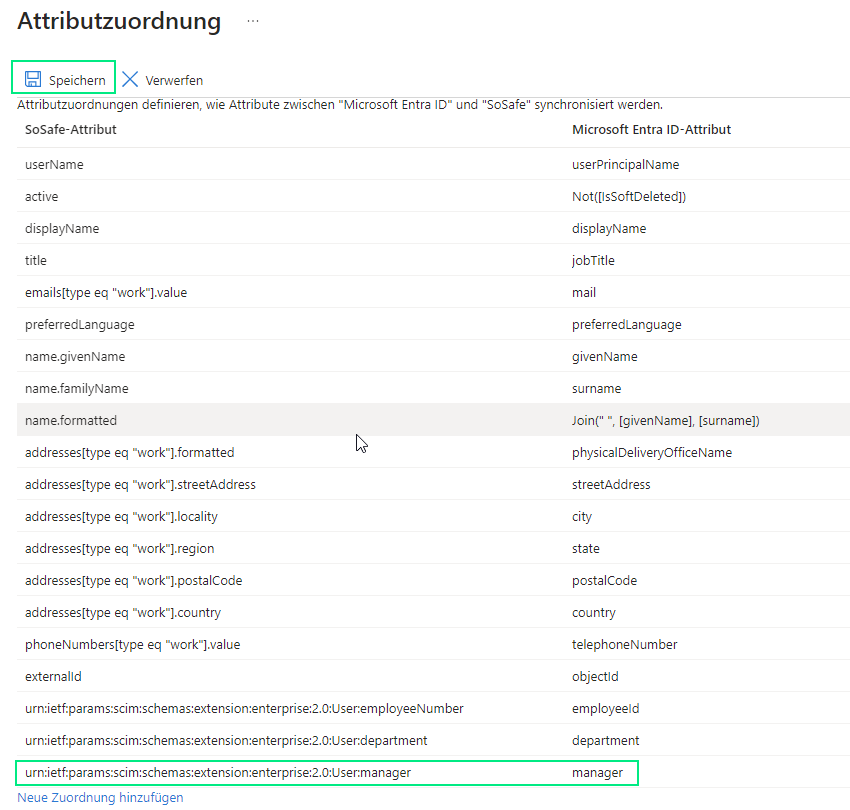Open the displayName SoSafe attribute row
The image size is (850, 810).
pos(62,229)
